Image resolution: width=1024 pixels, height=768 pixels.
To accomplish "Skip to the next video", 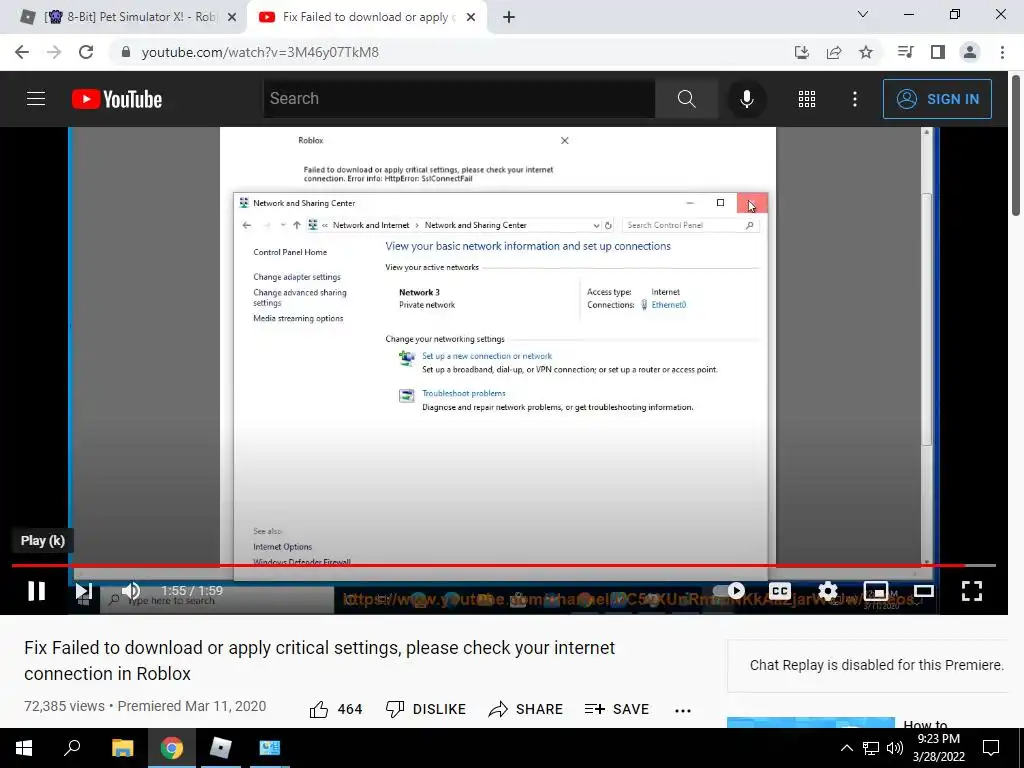I will coord(84,591).
